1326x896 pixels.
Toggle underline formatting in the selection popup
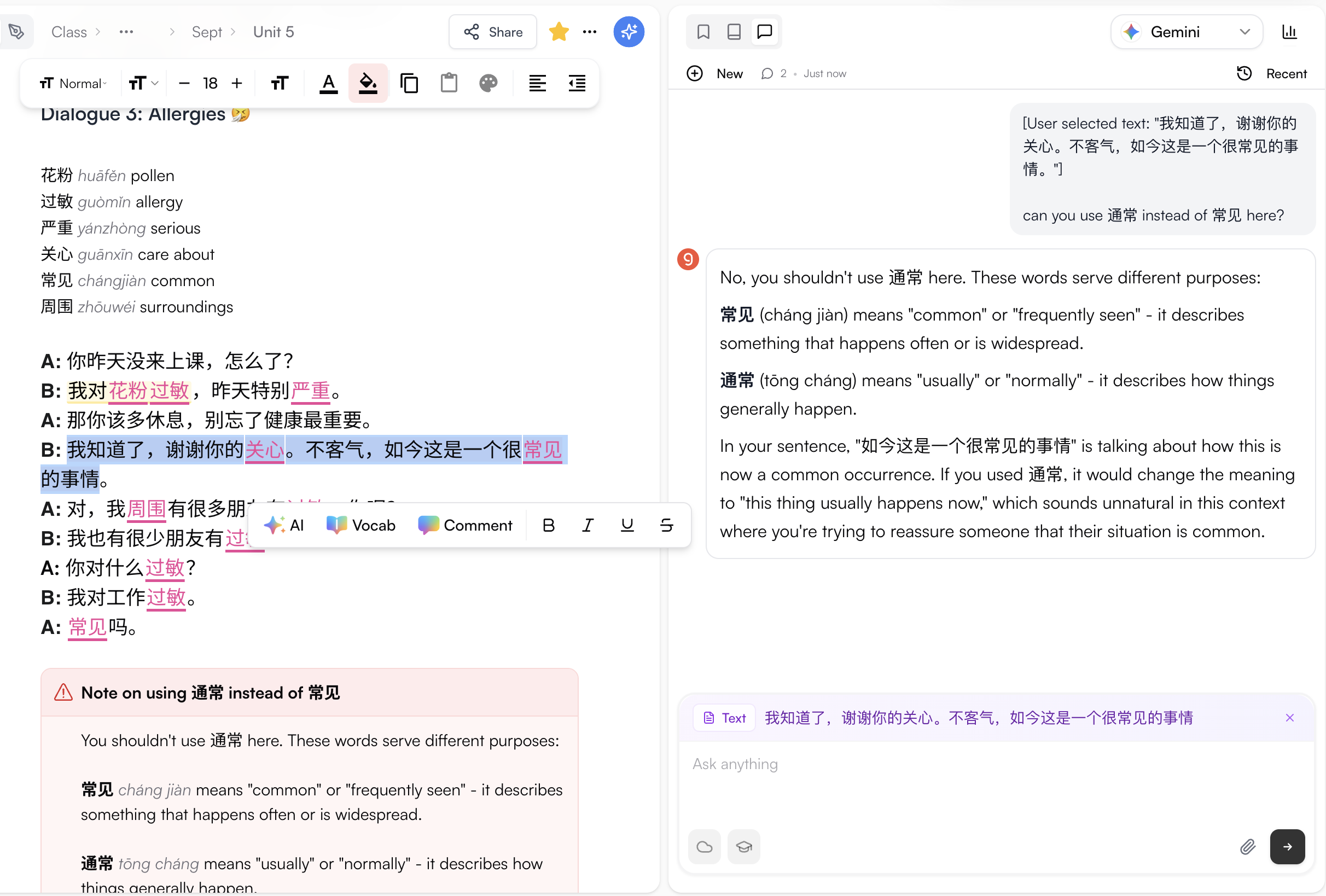click(x=627, y=525)
